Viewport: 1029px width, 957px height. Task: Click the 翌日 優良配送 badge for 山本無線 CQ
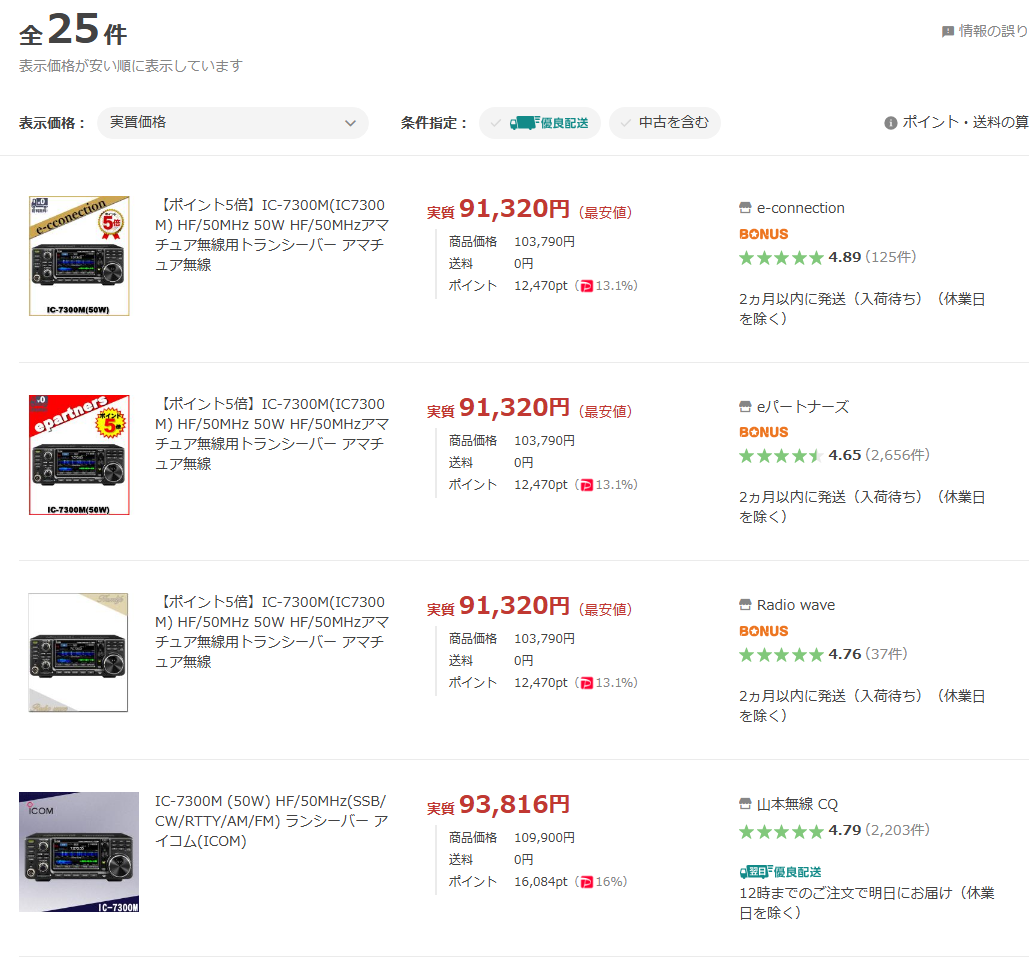pyautogui.click(x=780, y=872)
